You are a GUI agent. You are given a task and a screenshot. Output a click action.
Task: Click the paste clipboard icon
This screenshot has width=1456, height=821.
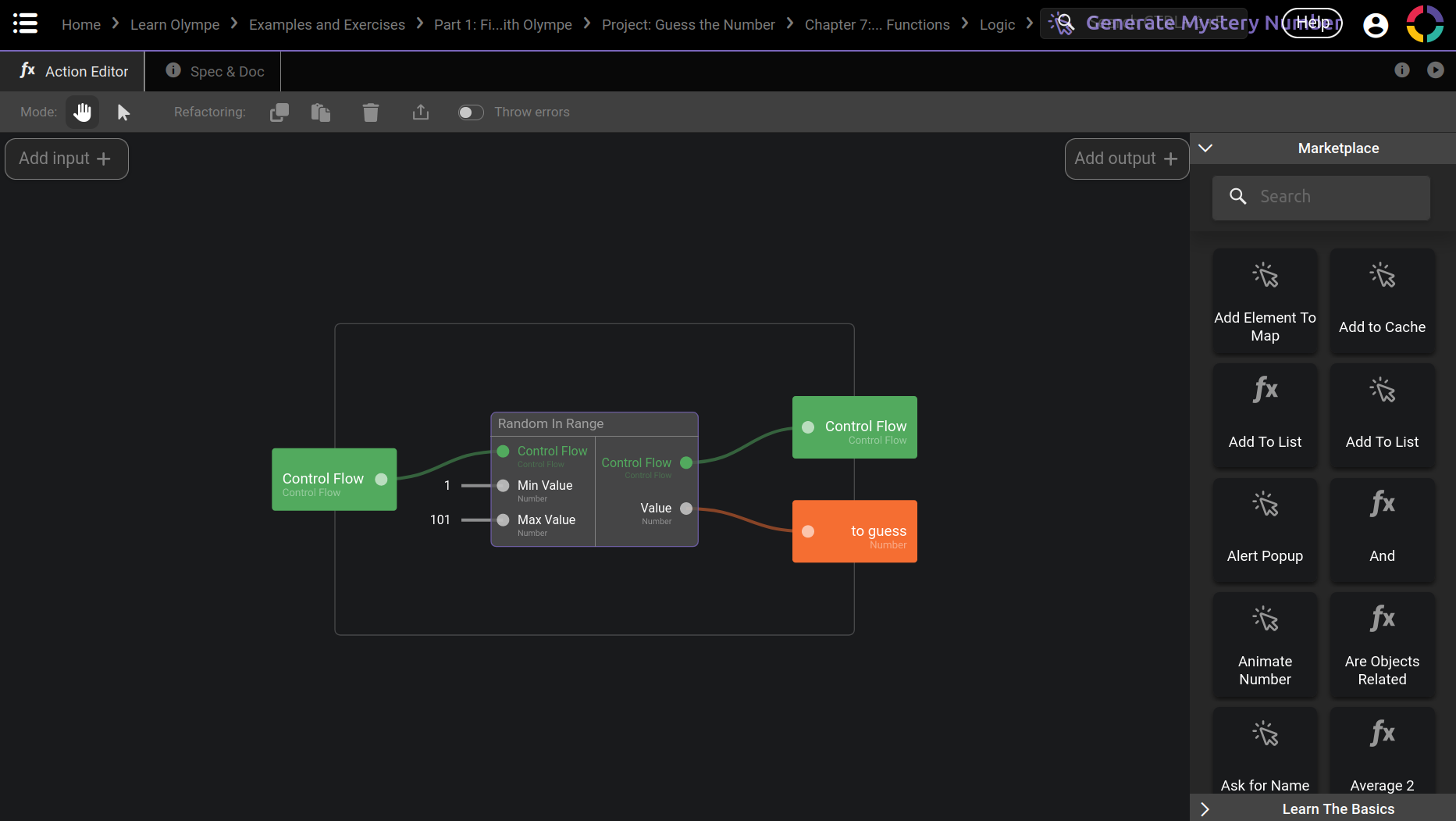point(321,112)
